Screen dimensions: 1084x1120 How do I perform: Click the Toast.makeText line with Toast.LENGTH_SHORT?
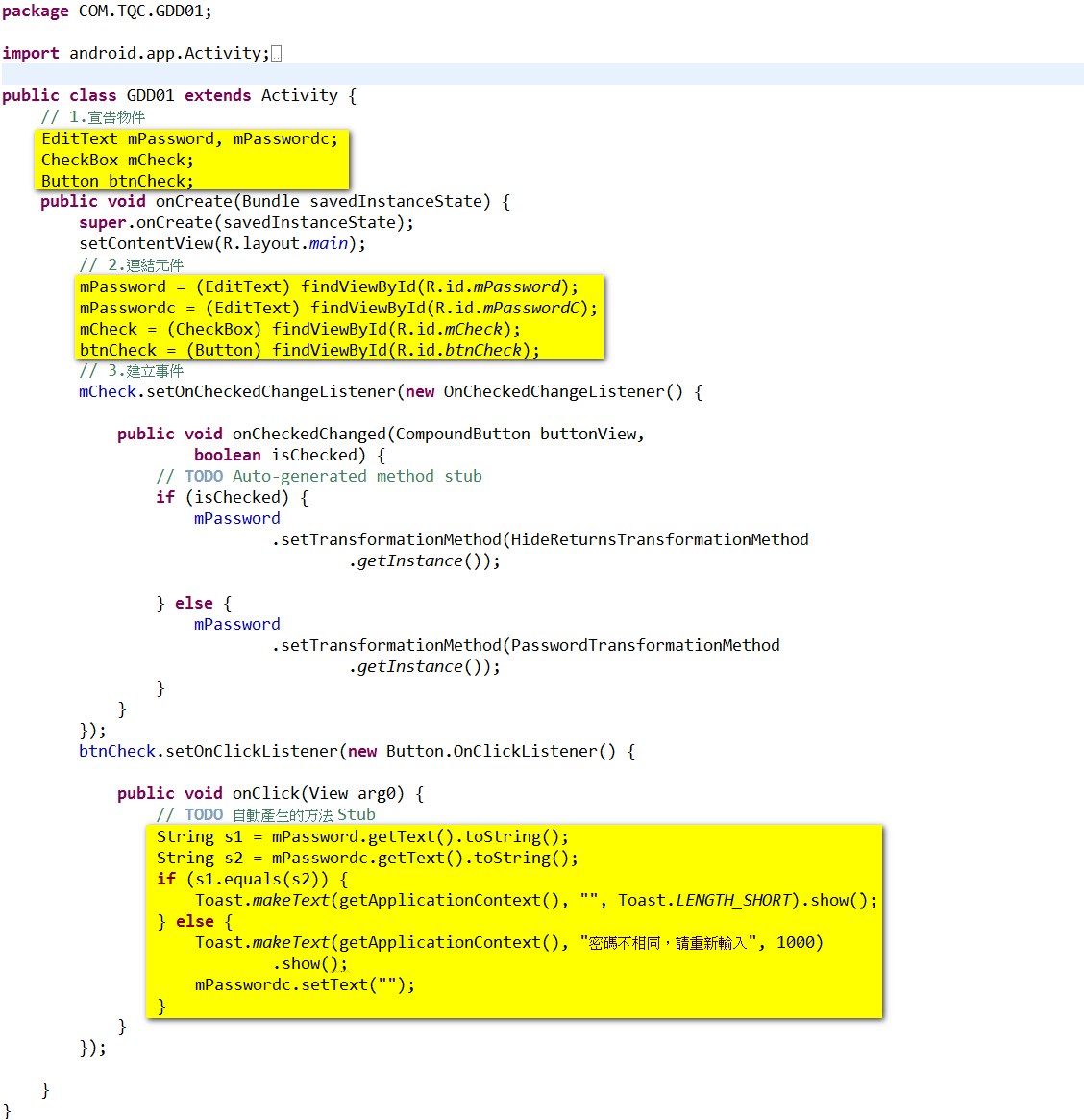coord(535,901)
